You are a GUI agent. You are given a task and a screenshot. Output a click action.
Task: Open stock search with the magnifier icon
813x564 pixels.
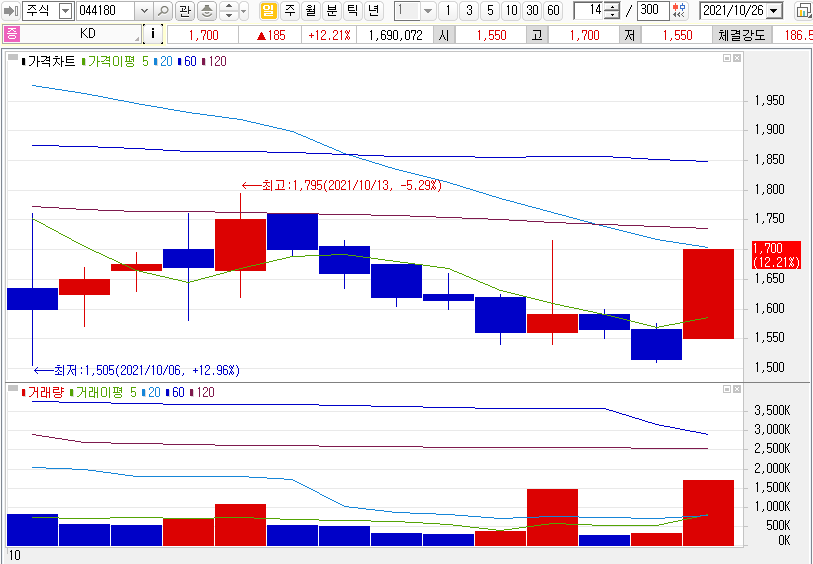tap(163, 10)
